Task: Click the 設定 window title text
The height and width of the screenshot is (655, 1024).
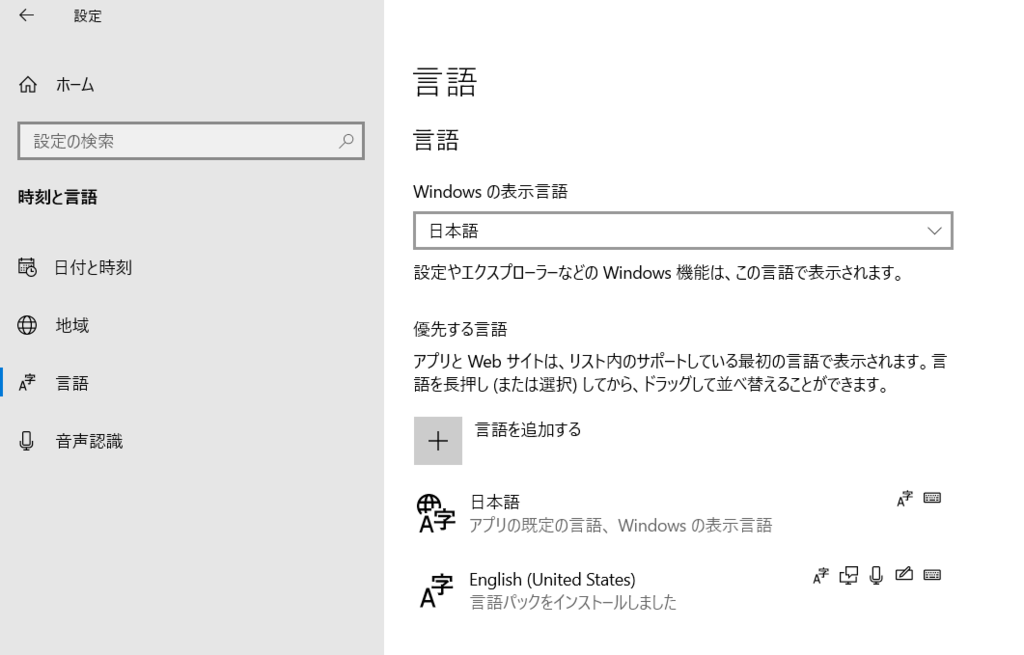Action: tap(88, 16)
